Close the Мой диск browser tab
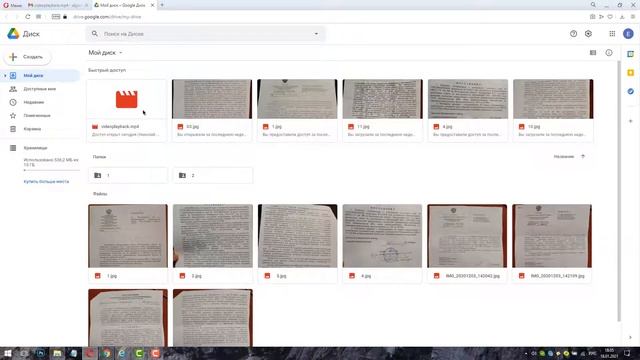640x360 pixels. tap(152, 5)
